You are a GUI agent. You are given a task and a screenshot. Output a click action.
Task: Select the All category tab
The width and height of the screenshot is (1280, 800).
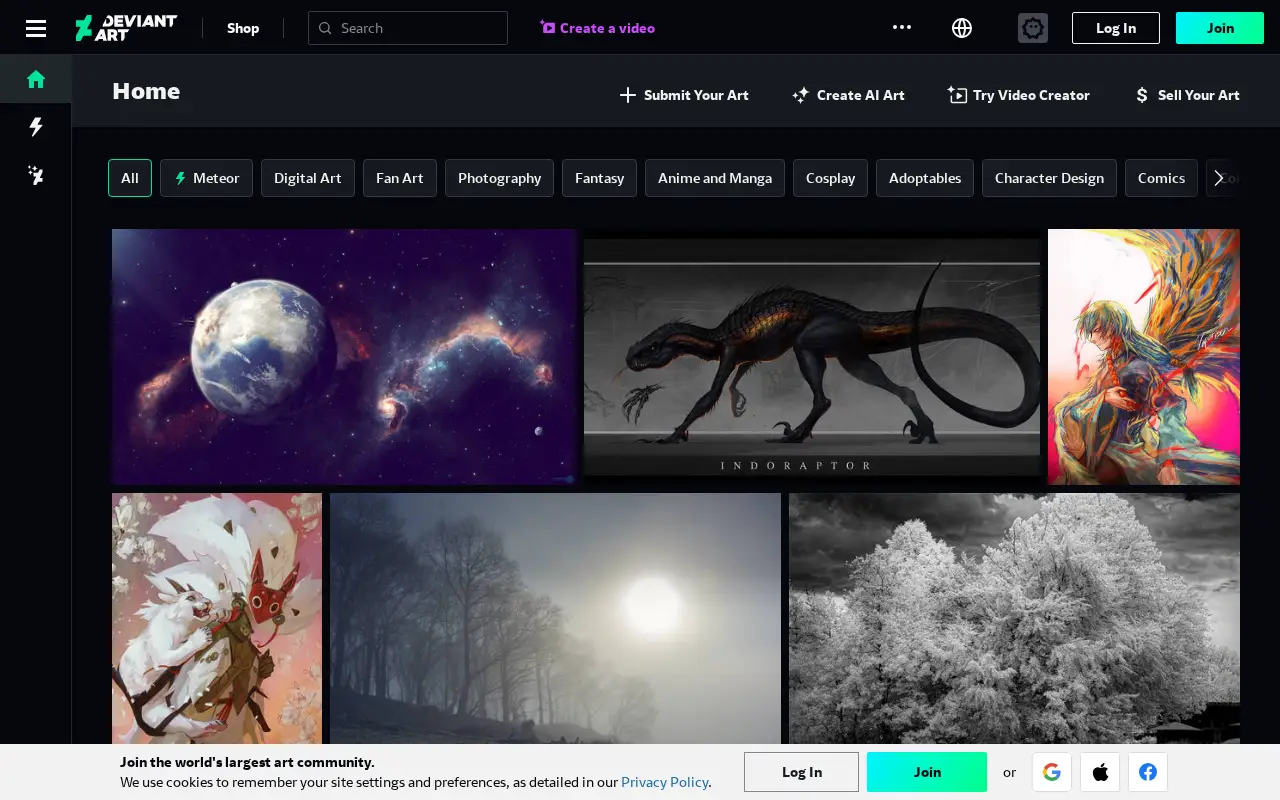coord(130,178)
